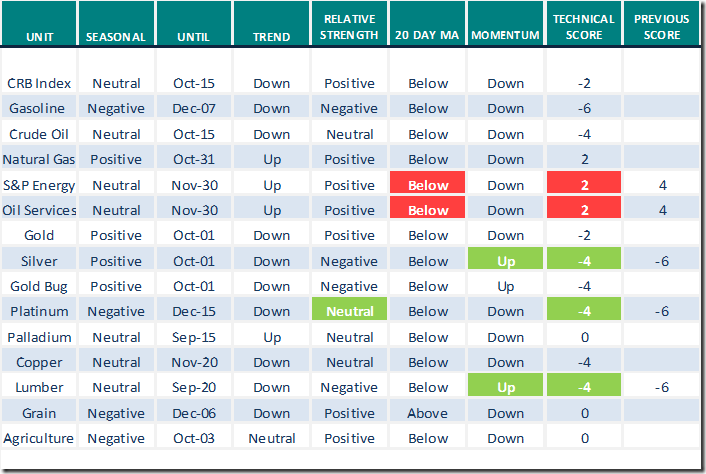Select the RELATIVE STRENGTH header cell
The height and width of the screenshot is (474, 706).
[349, 27]
